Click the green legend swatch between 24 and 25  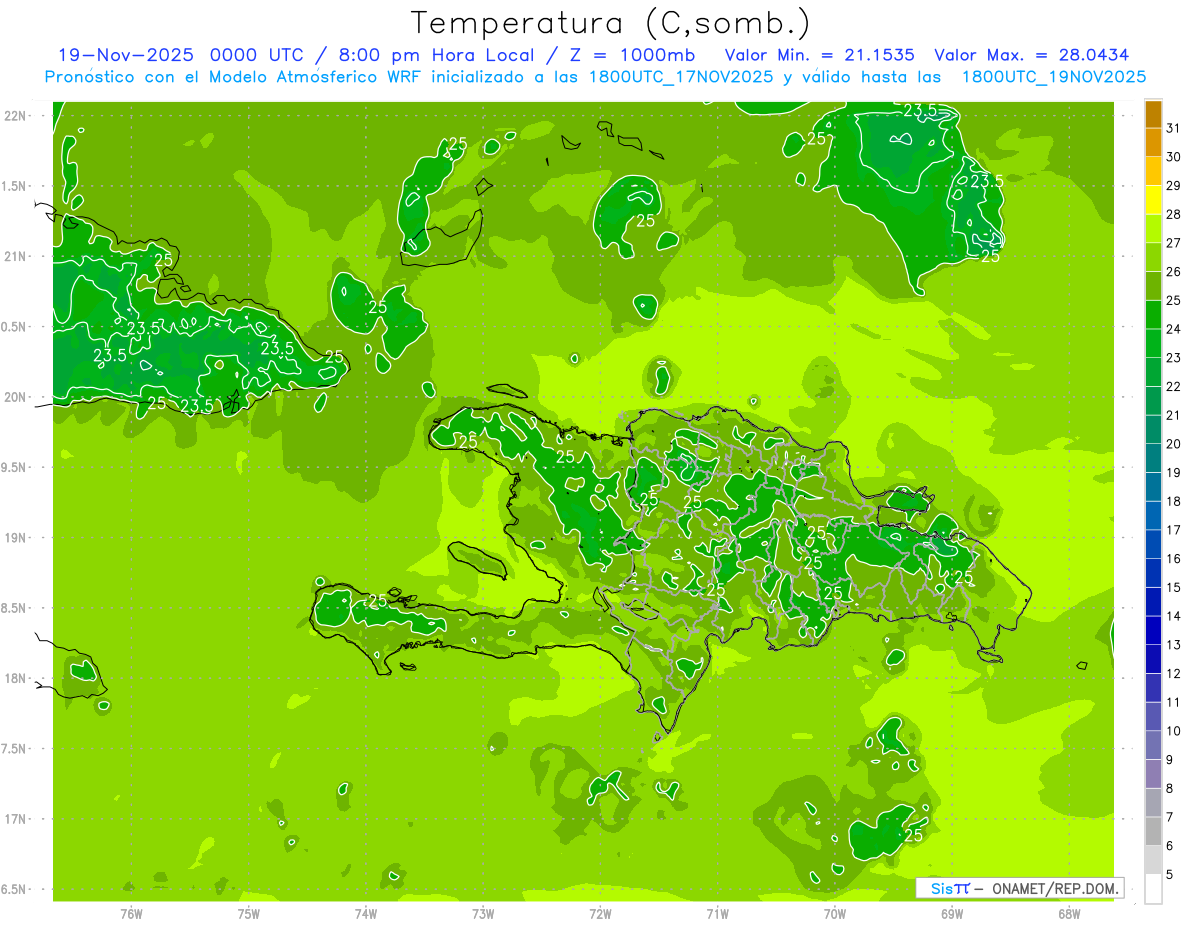click(x=1153, y=315)
